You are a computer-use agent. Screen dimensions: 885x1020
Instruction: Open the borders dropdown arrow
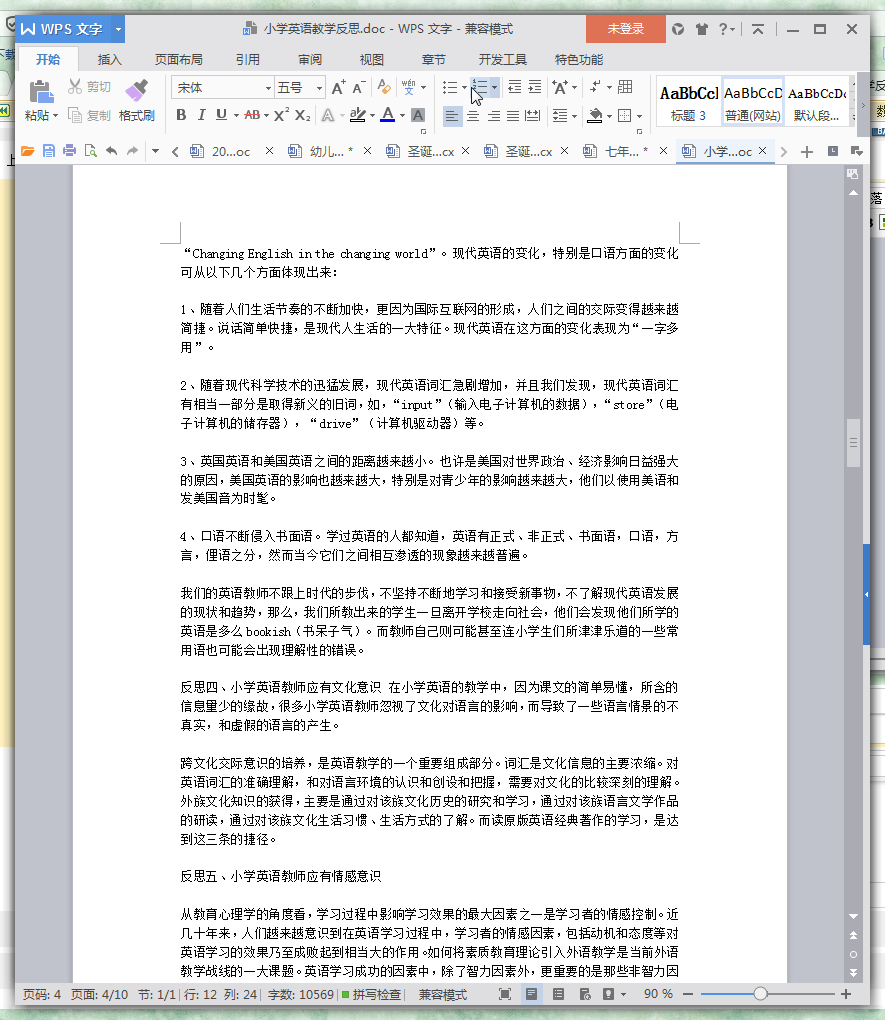point(639,116)
